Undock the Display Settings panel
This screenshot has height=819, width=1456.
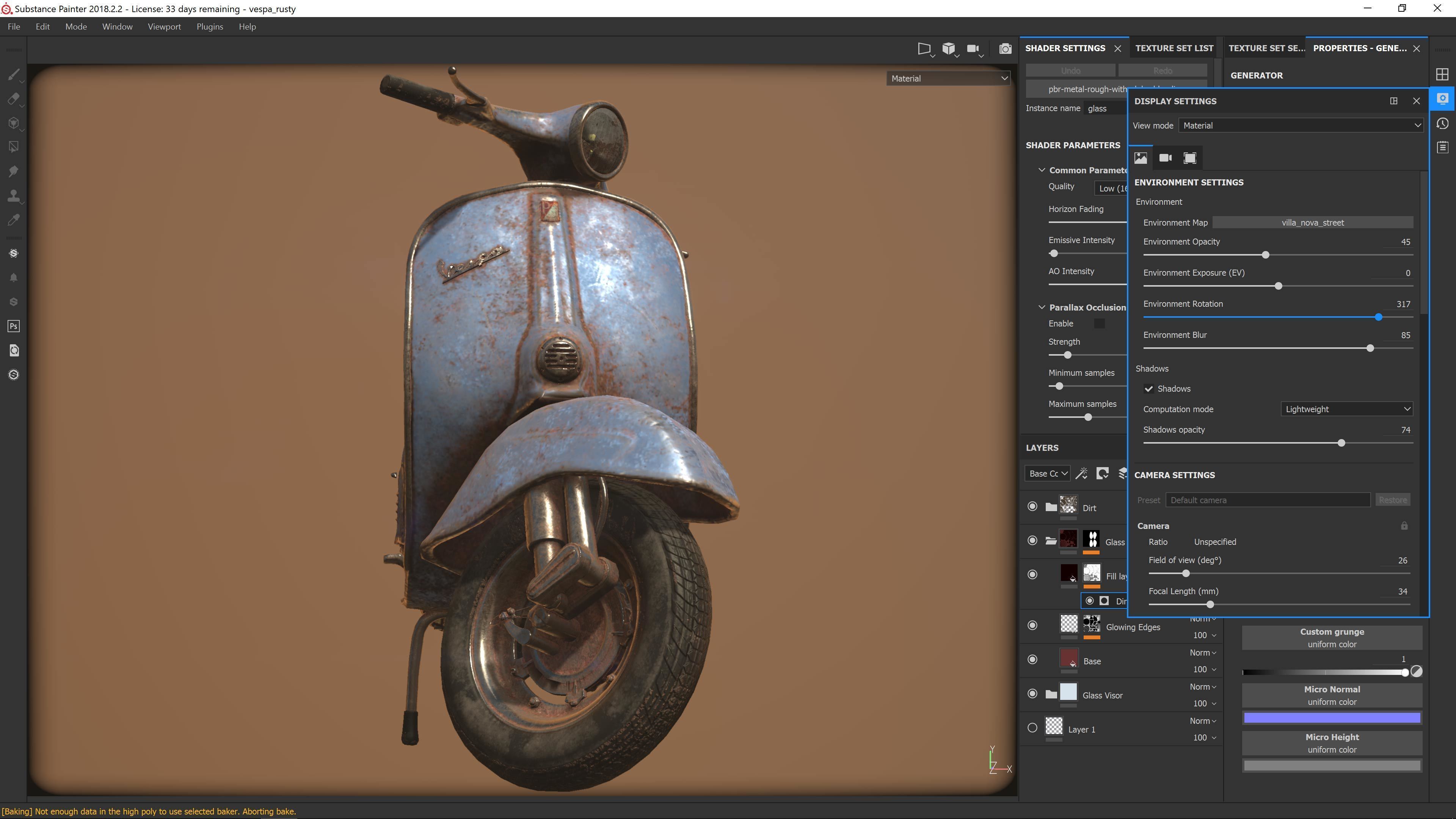coord(1394,101)
